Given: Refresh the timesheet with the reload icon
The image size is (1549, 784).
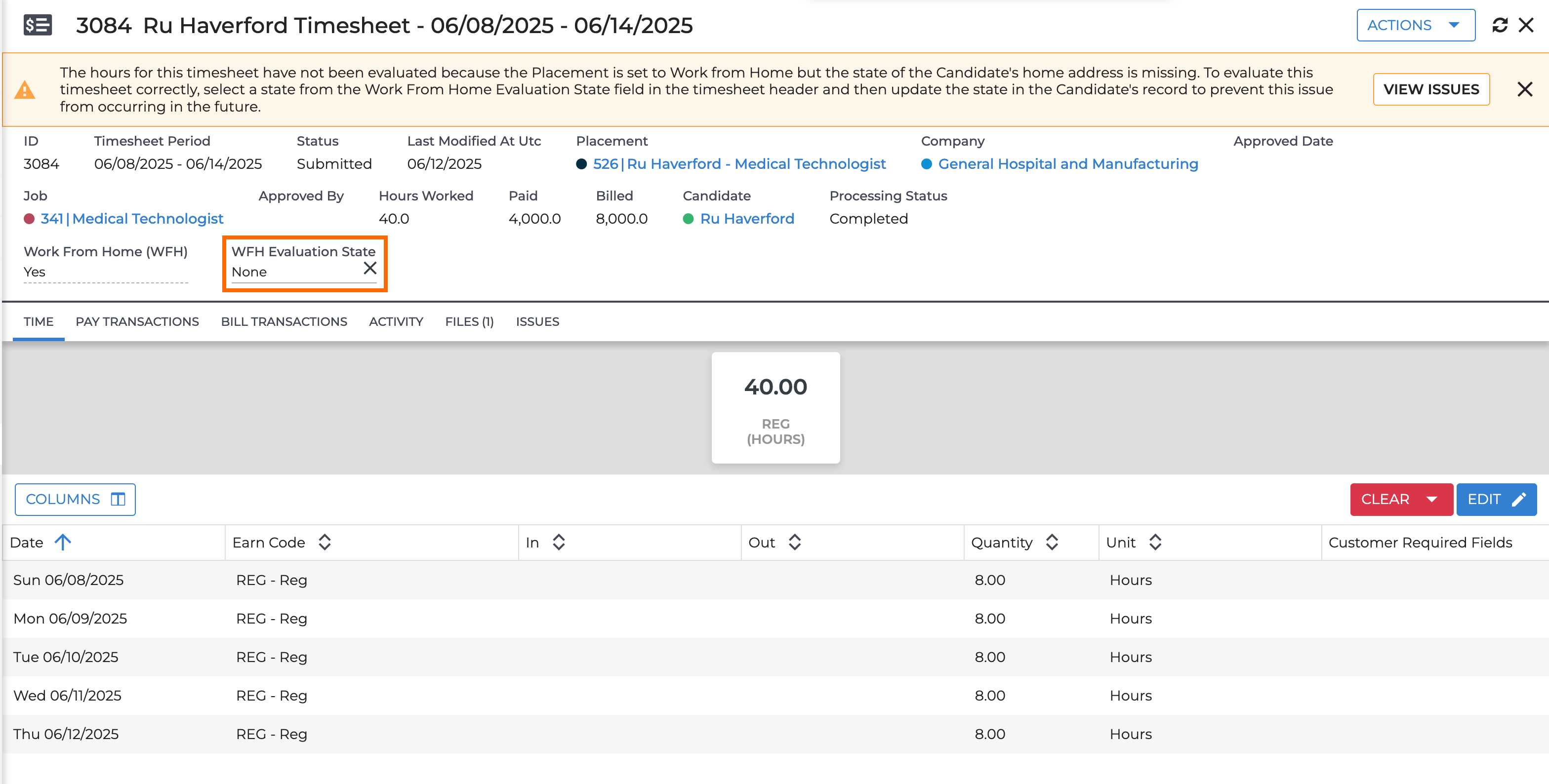Looking at the screenshot, I should 1500,25.
